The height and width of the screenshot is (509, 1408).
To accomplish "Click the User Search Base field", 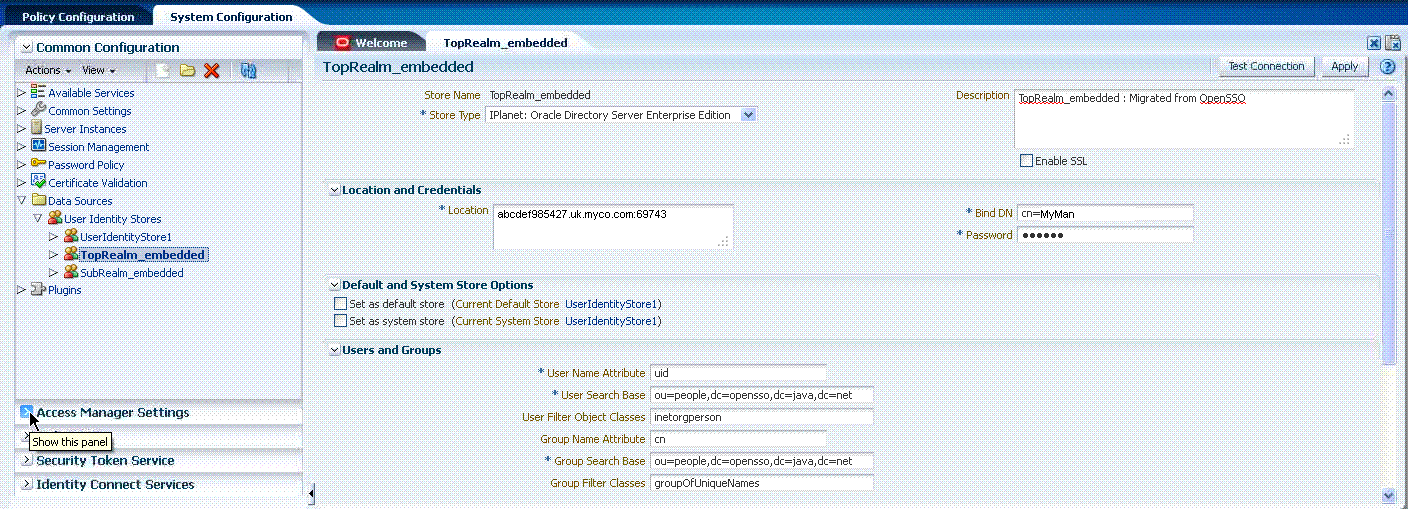I will [x=762, y=395].
